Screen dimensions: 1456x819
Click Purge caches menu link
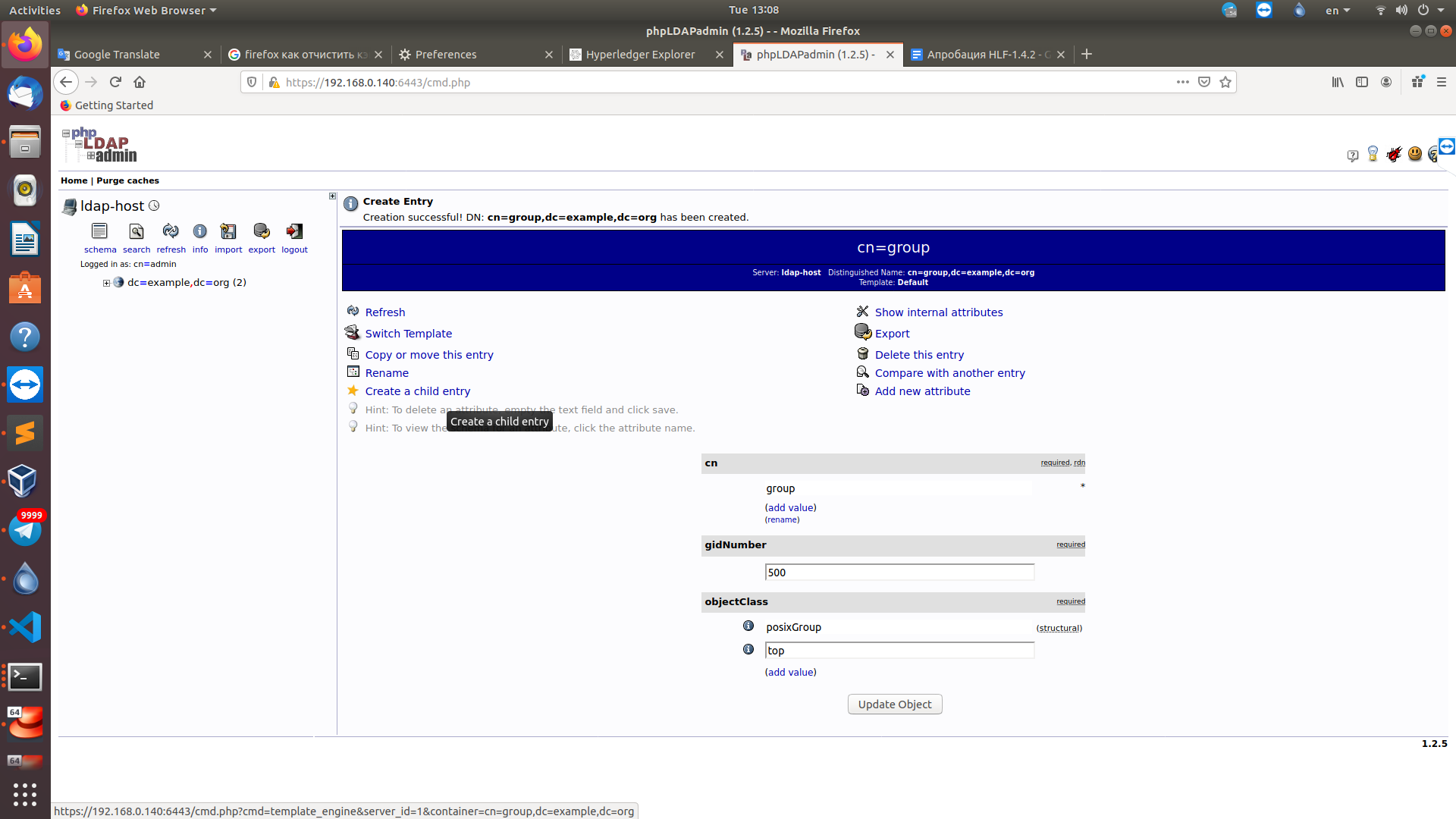pos(127,180)
